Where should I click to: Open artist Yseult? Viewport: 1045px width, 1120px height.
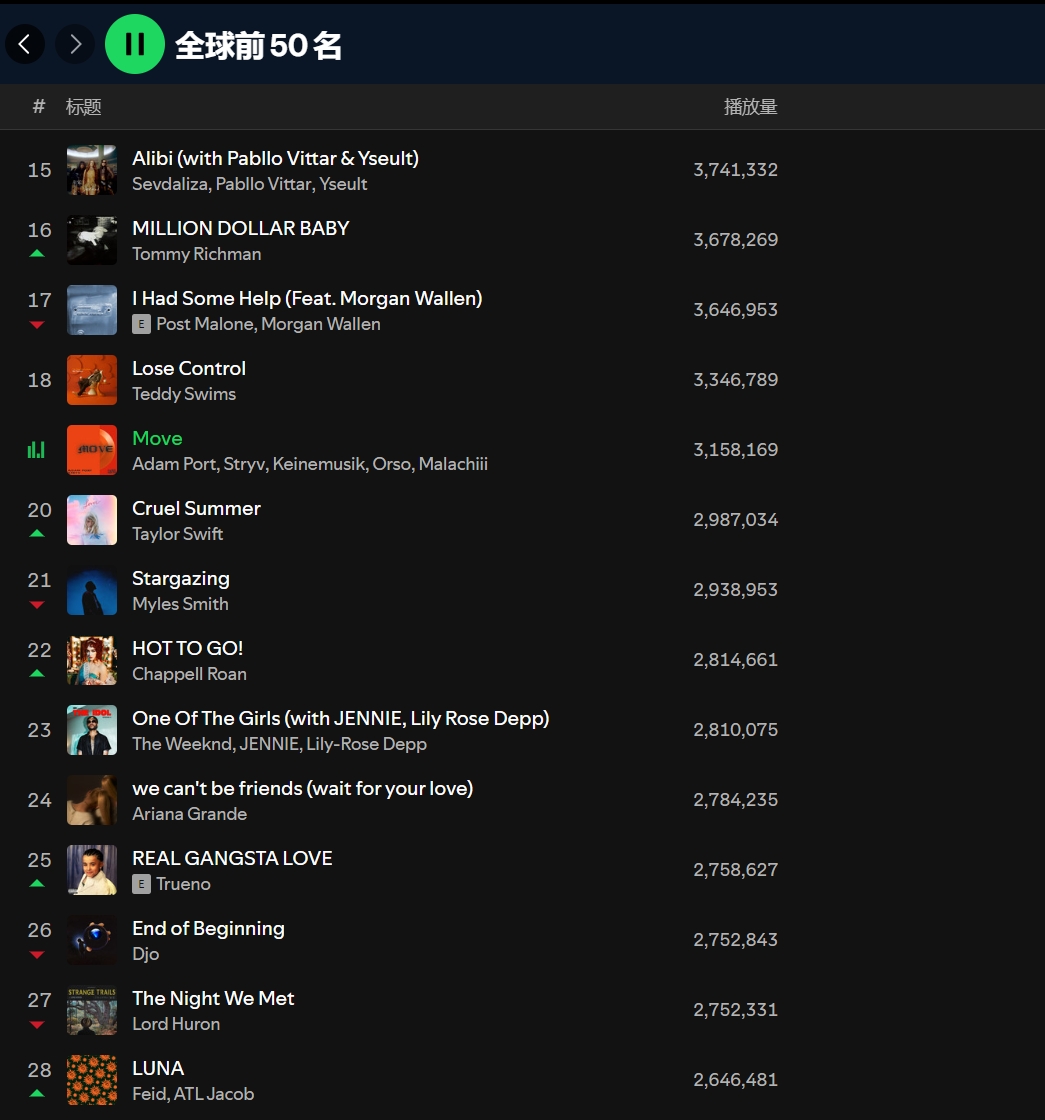pyautogui.click(x=343, y=184)
